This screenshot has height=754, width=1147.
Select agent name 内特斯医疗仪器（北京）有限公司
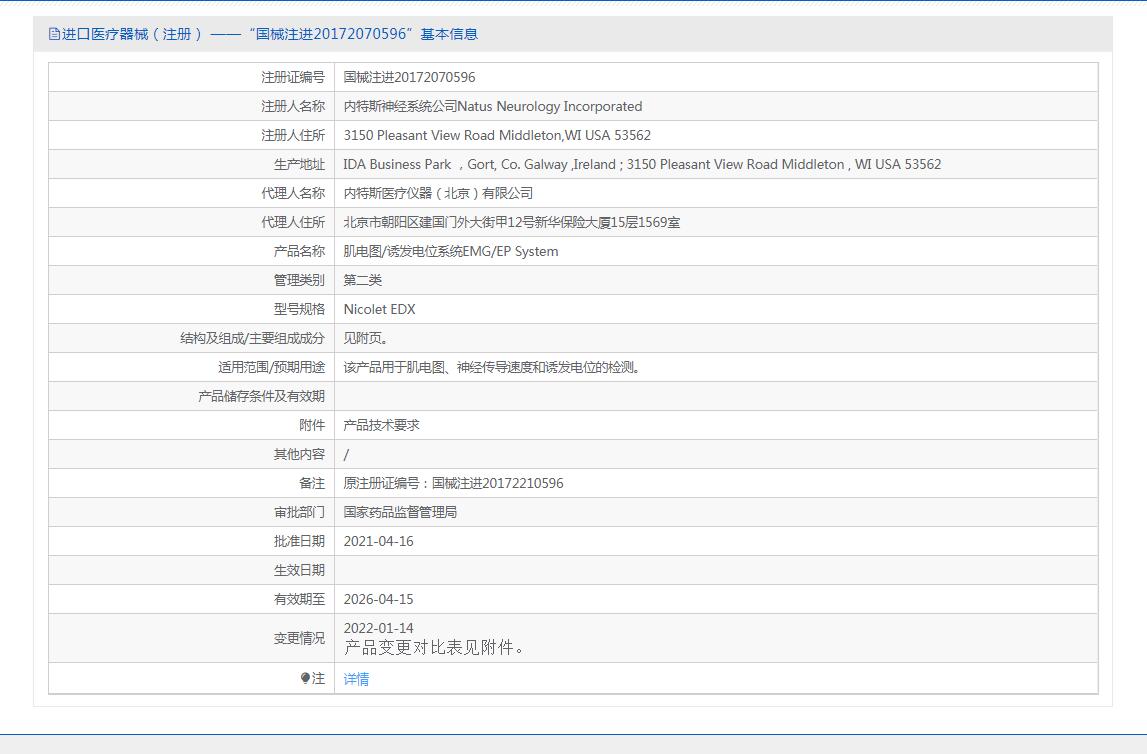pos(438,193)
